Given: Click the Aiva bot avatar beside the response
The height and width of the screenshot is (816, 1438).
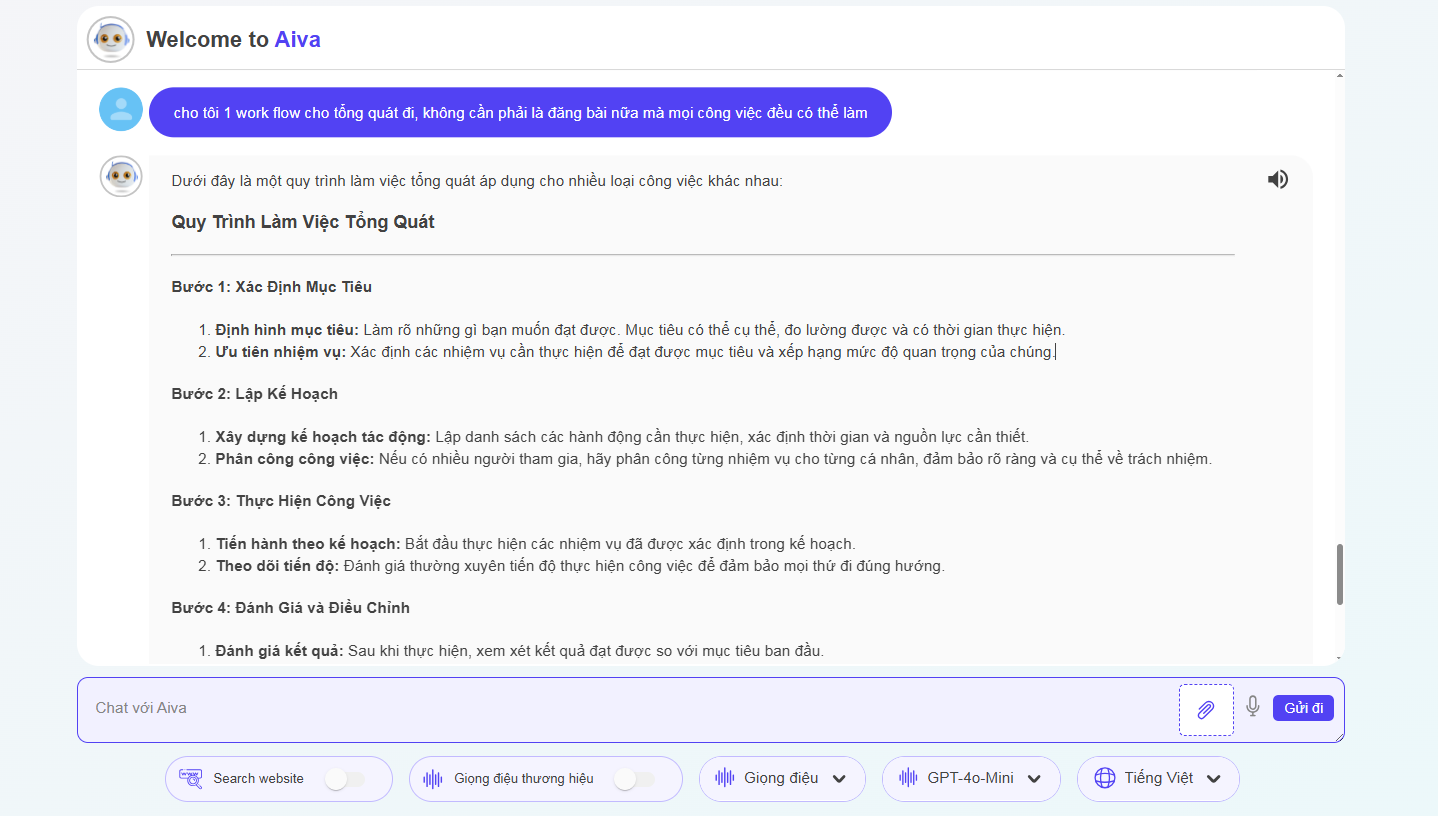Looking at the screenshot, I should [x=121, y=177].
